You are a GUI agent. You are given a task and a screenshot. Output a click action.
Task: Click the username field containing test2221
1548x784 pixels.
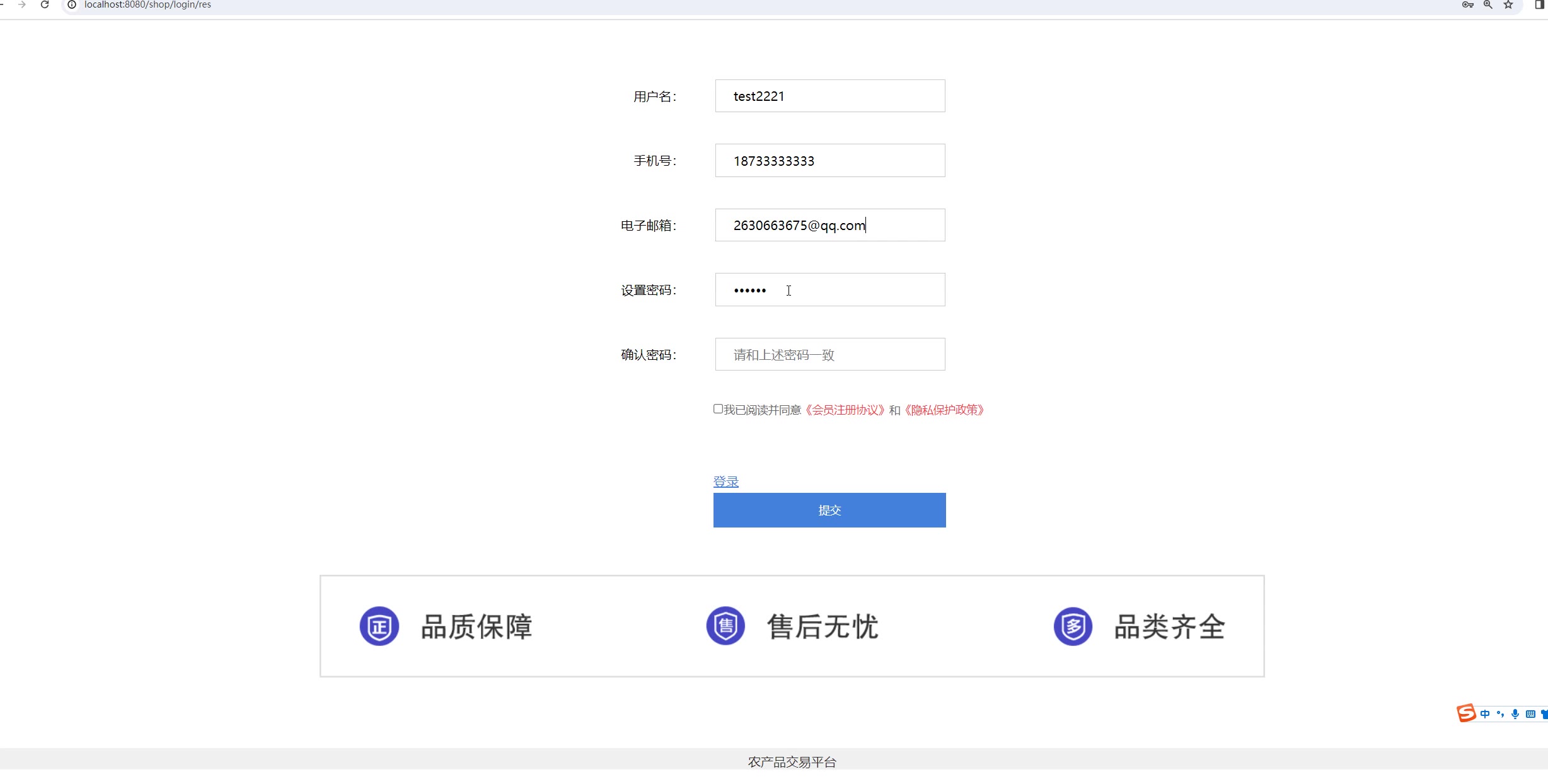tap(830, 96)
